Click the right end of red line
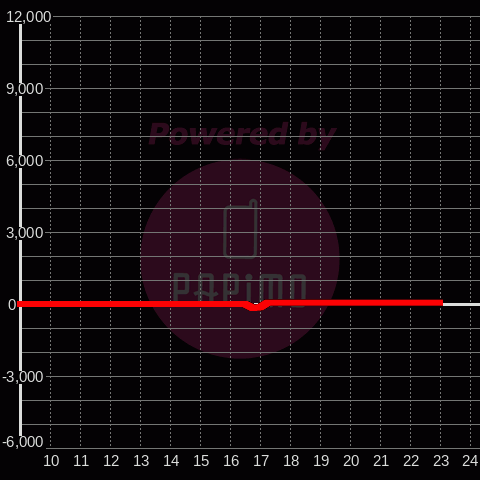 tap(441, 303)
